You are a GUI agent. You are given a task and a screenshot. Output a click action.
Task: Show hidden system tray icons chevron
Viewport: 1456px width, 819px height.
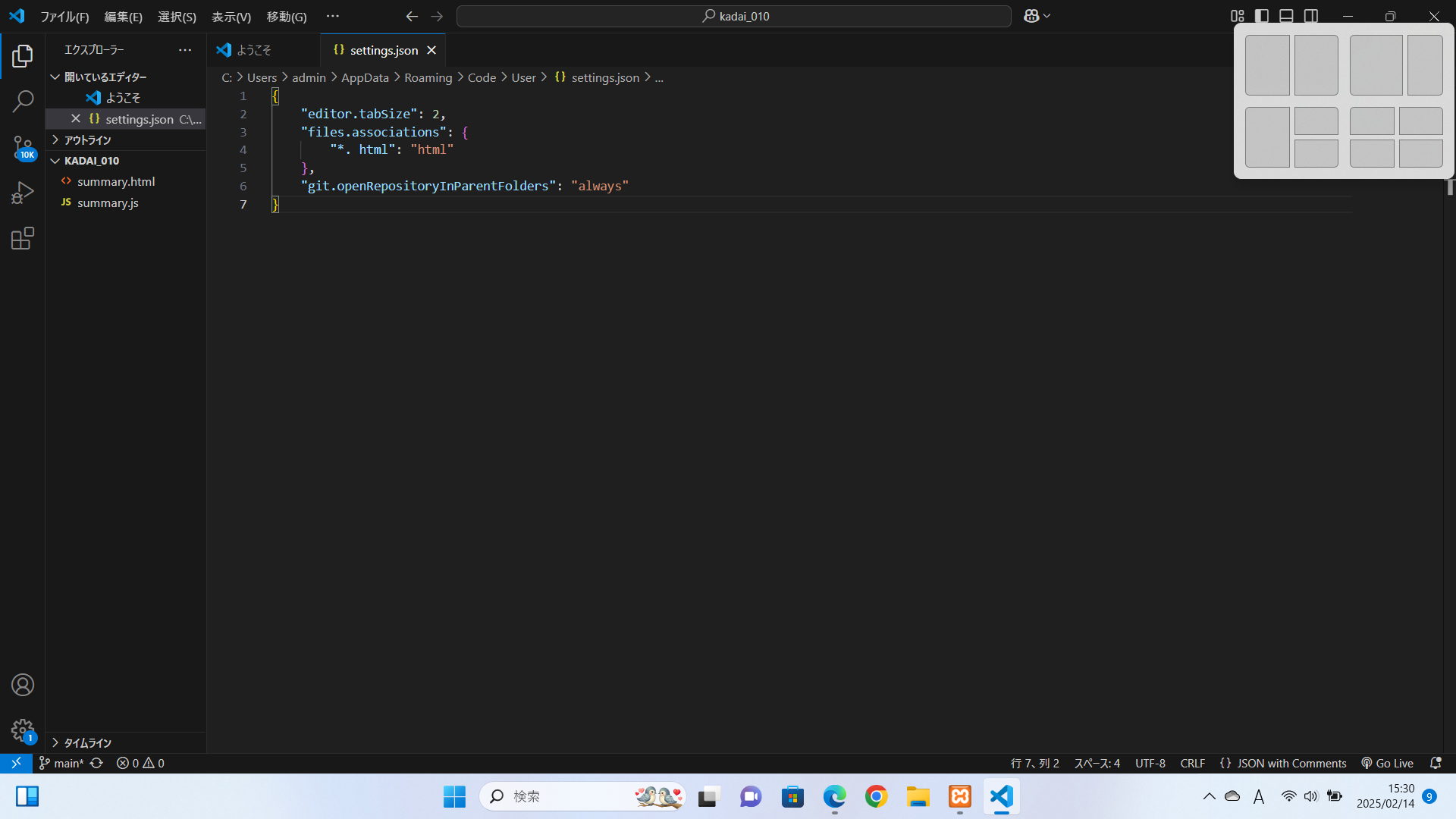tap(1209, 796)
